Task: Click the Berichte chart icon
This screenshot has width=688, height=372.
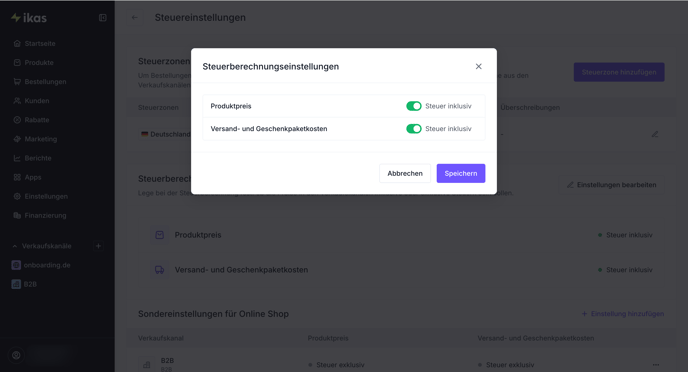Action: 17,158
